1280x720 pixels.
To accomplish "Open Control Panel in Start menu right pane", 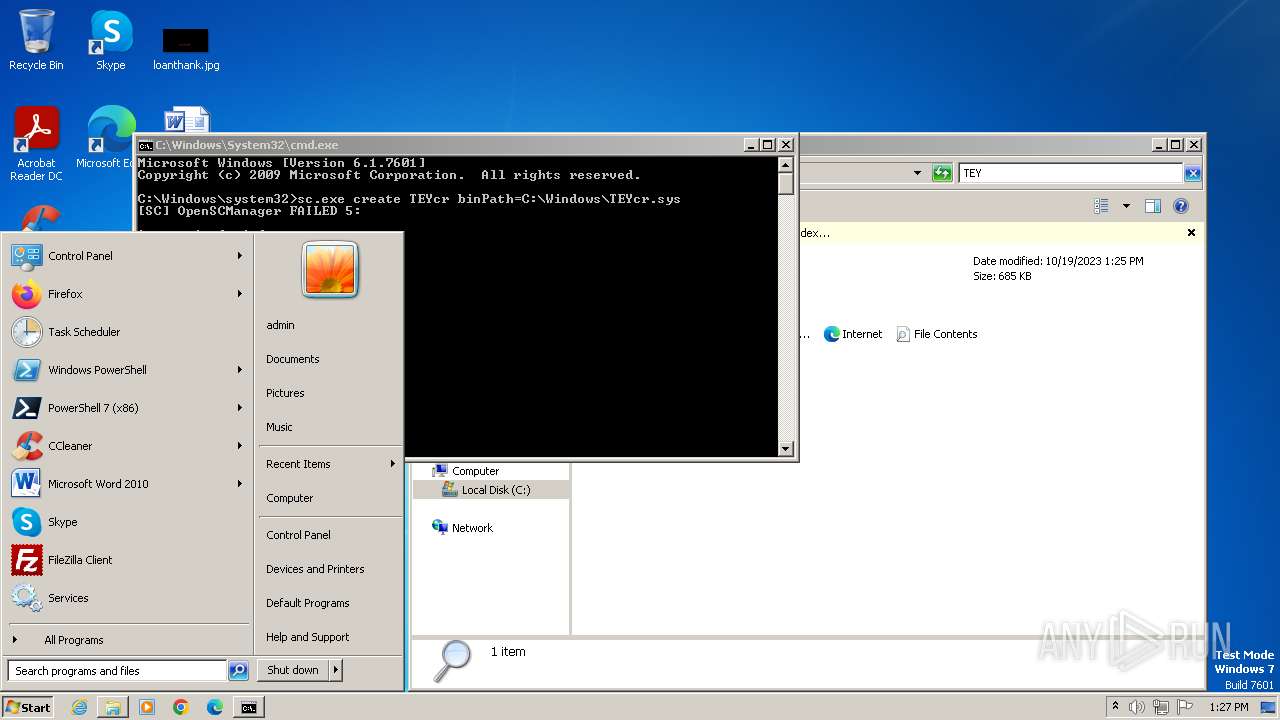I will point(298,535).
